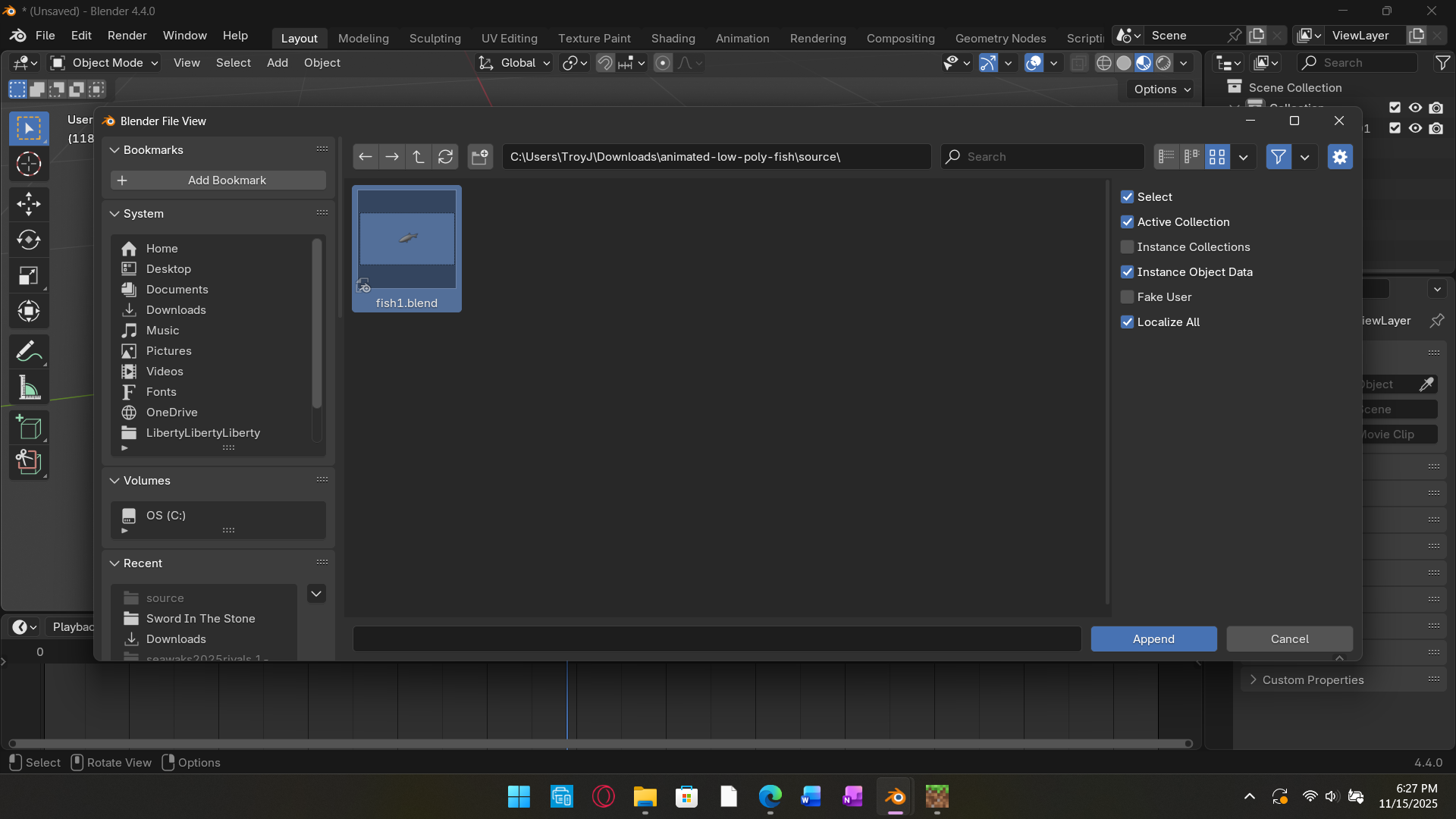Collapse the System panel

(115, 214)
